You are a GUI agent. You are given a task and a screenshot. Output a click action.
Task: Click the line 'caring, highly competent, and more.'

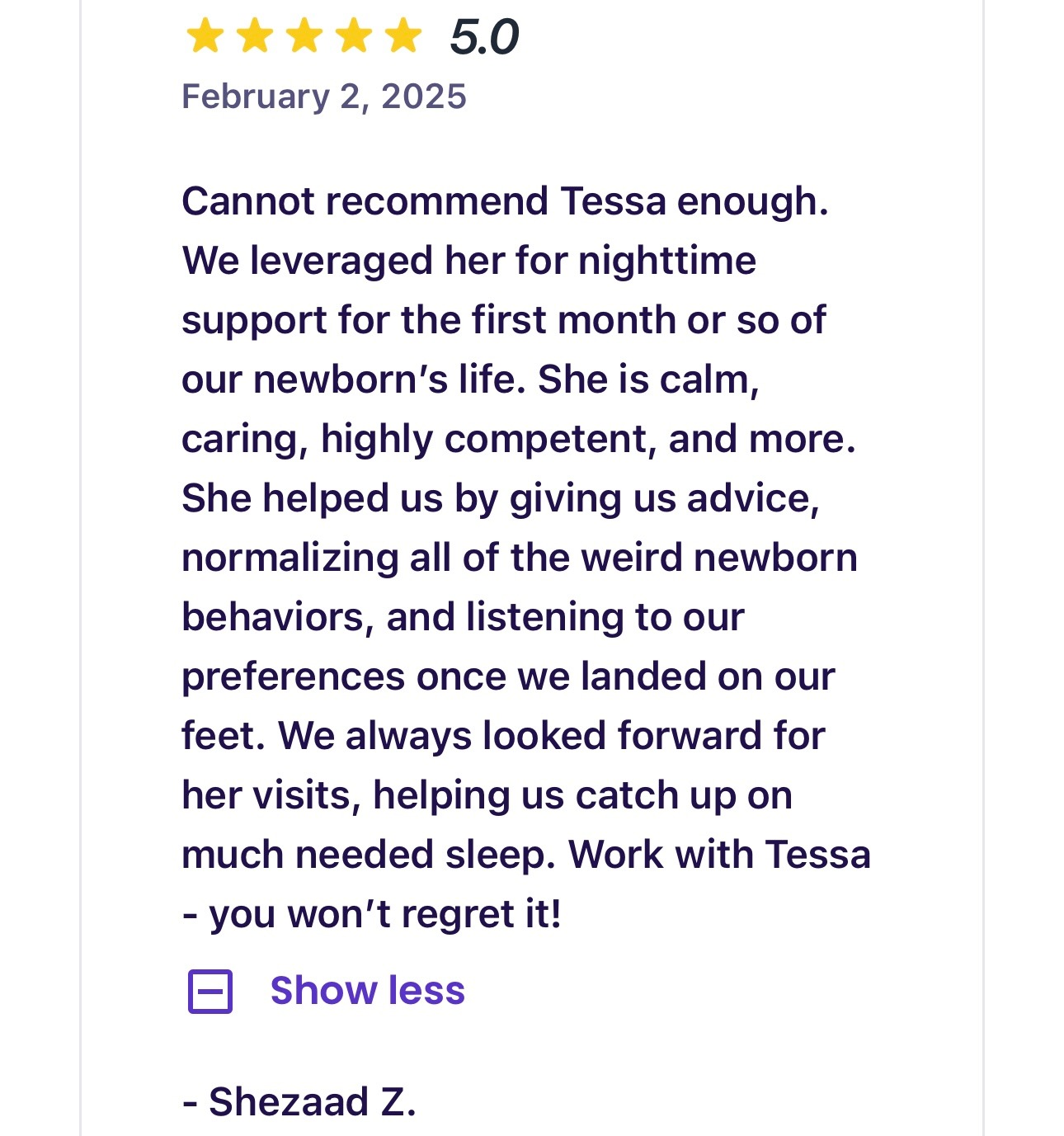tap(519, 439)
